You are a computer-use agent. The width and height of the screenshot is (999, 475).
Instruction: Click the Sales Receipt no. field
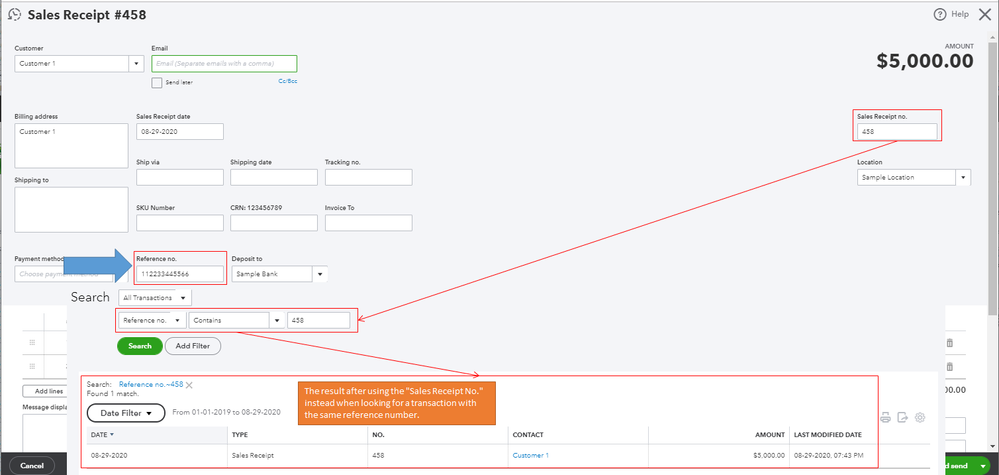897,132
